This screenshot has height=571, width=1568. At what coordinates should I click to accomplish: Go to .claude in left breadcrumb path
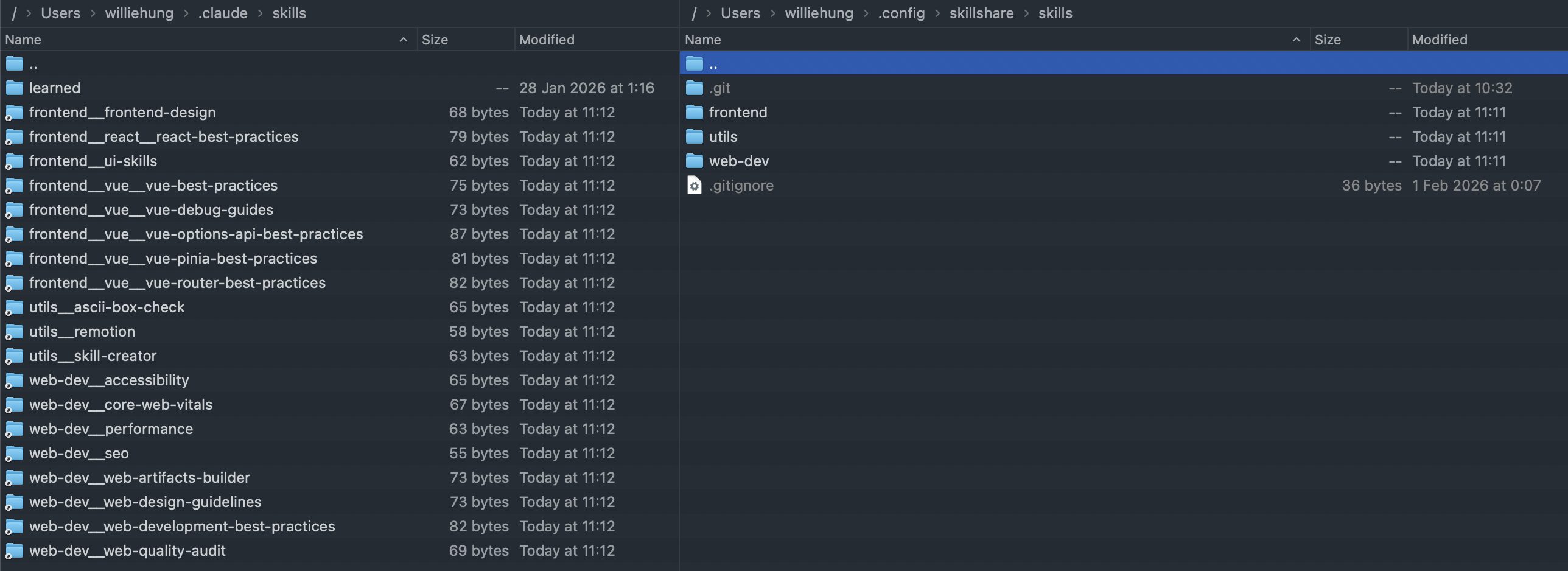(223, 13)
